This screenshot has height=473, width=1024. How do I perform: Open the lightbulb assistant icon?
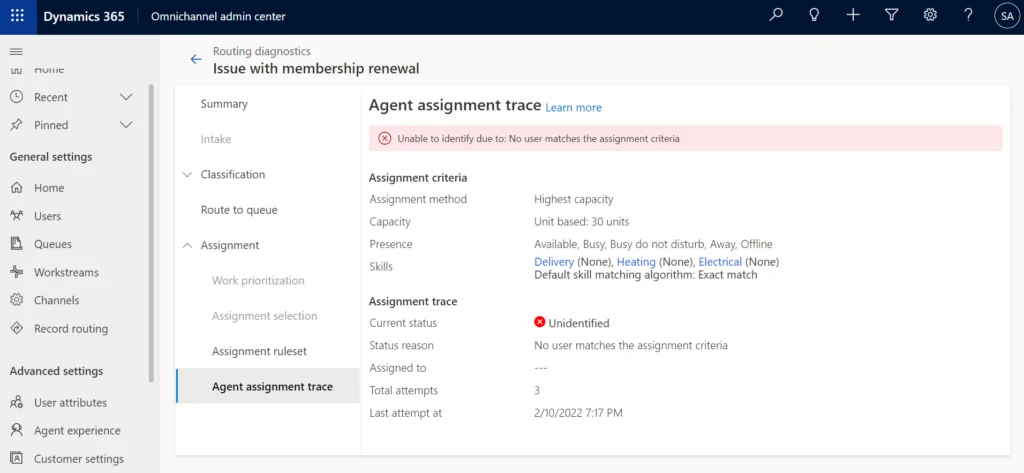pos(814,16)
